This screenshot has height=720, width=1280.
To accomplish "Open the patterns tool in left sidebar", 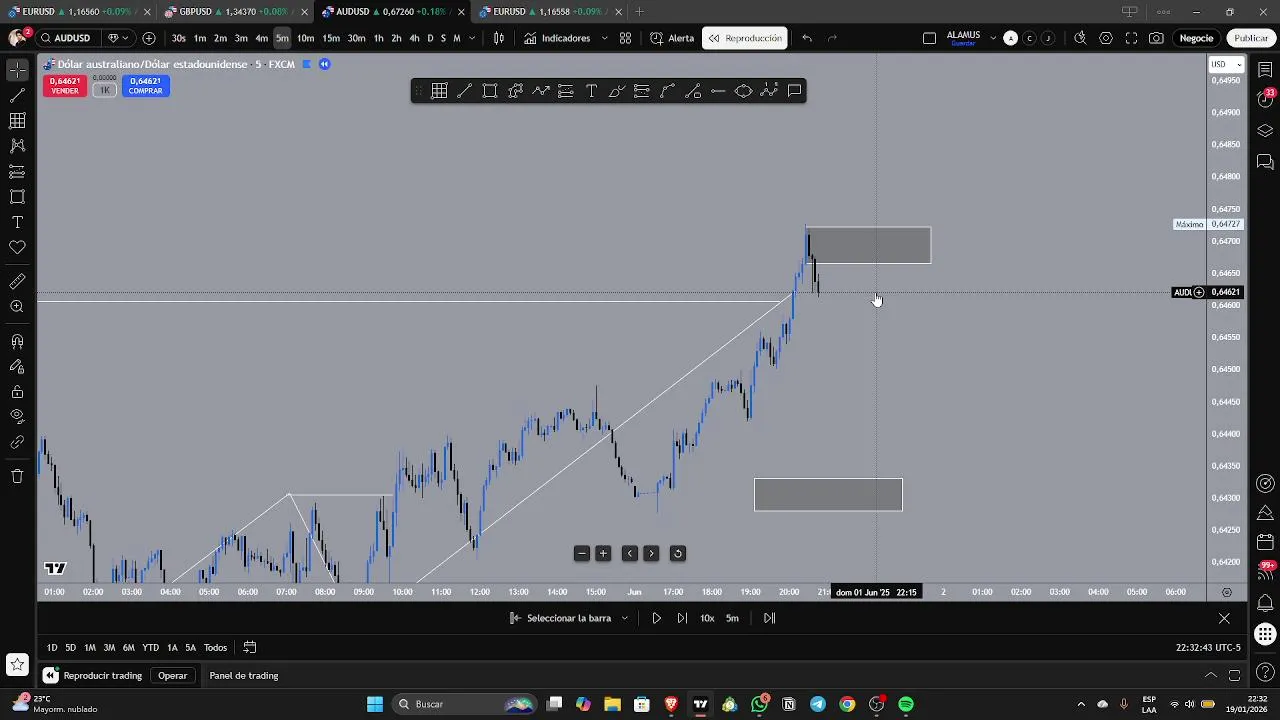I will pyautogui.click(x=17, y=146).
